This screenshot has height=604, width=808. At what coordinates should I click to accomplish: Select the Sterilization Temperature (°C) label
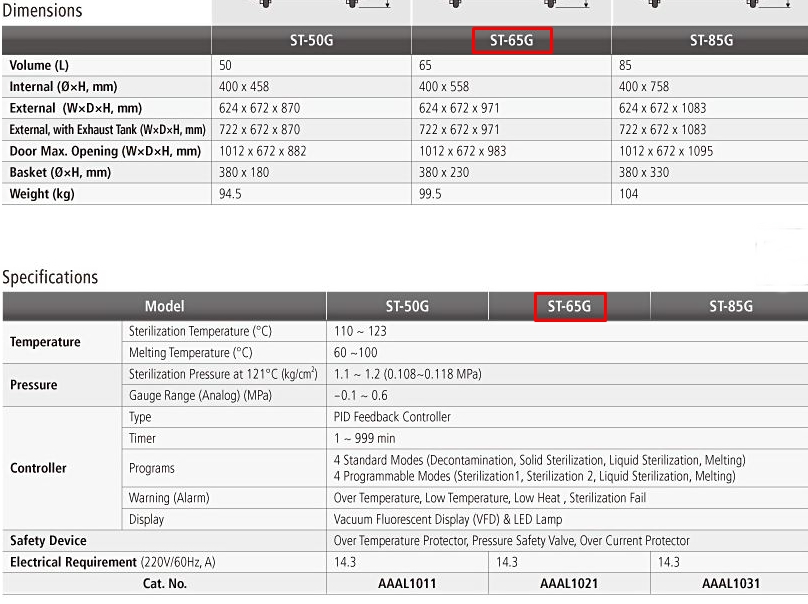(200, 331)
